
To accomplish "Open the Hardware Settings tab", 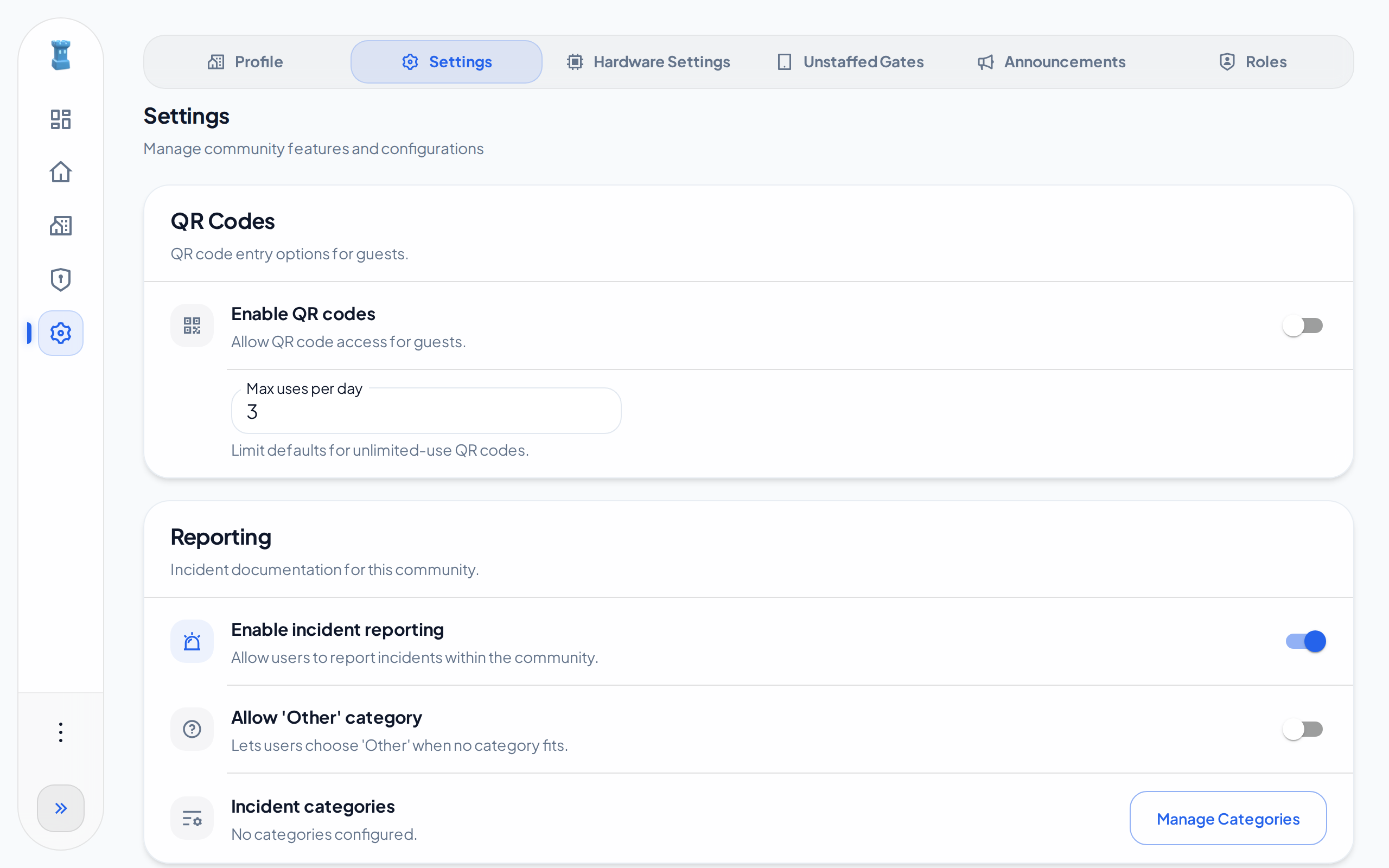I will (x=648, y=62).
